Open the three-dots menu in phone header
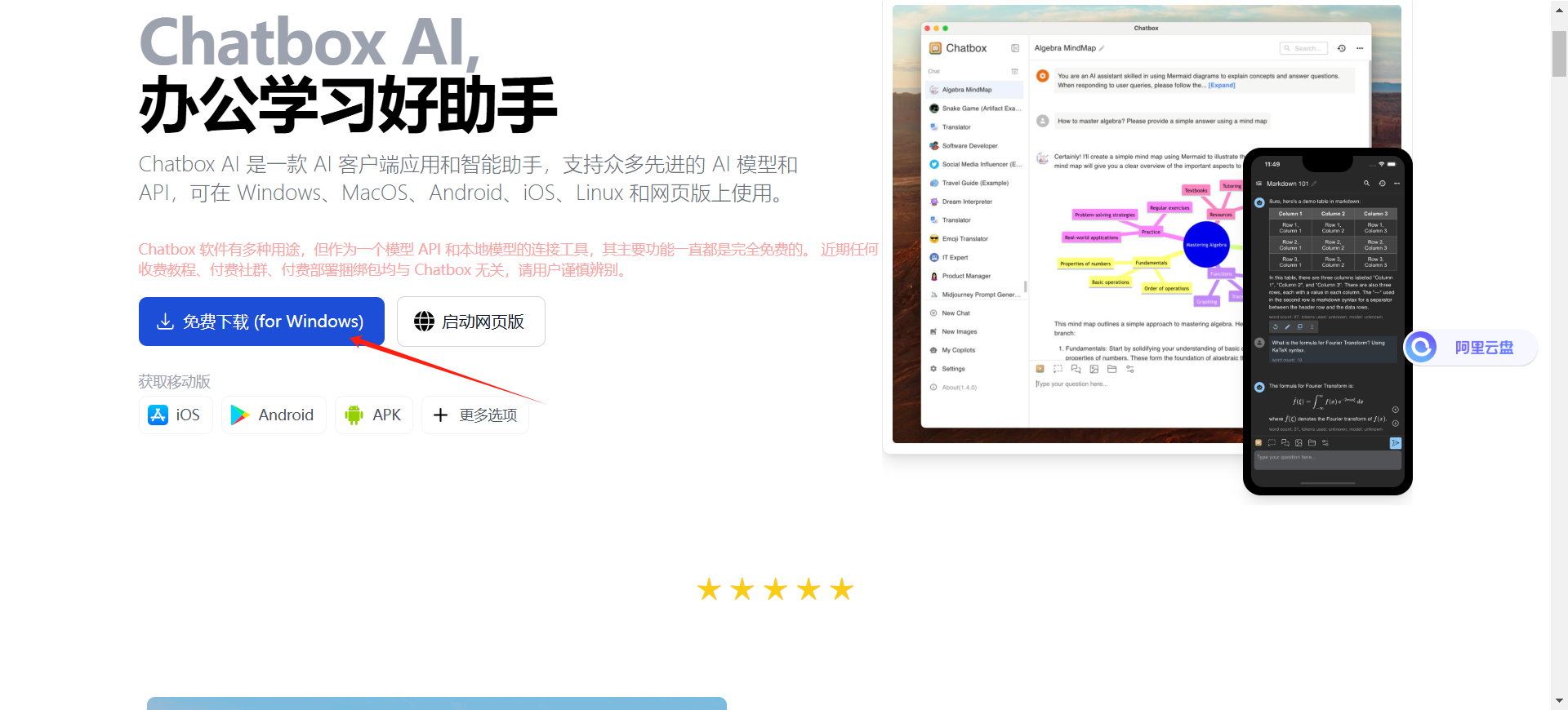Viewport: 1568px width, 710px height. (x=1396, y=184)
